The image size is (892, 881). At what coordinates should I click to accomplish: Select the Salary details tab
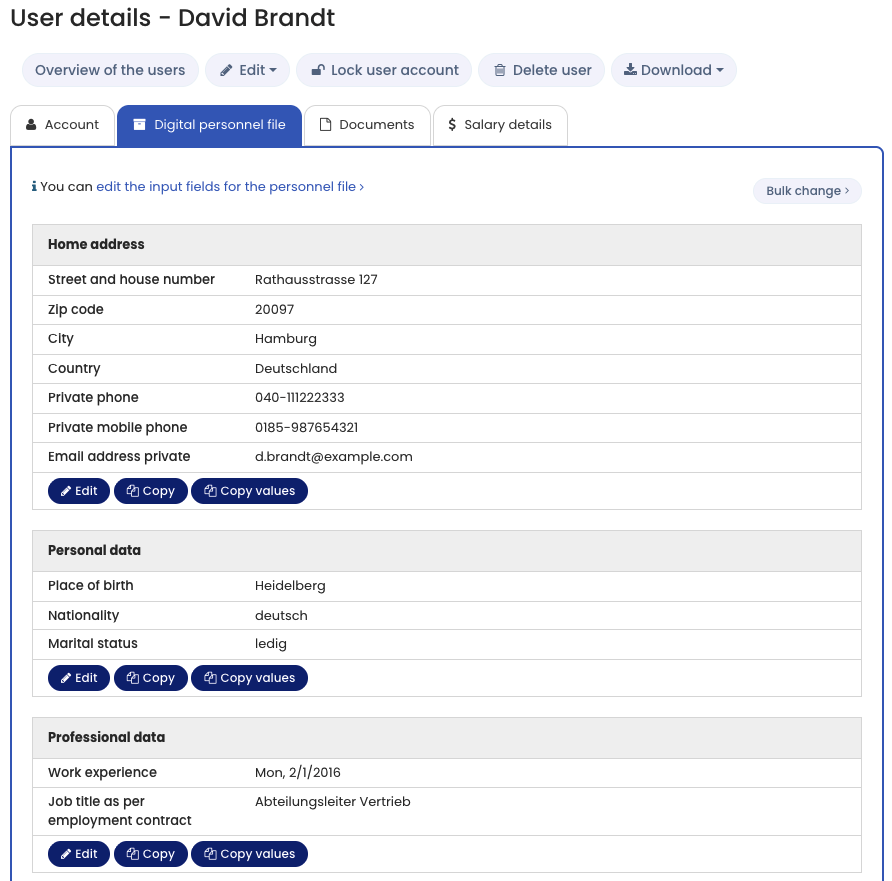[499, 125]
